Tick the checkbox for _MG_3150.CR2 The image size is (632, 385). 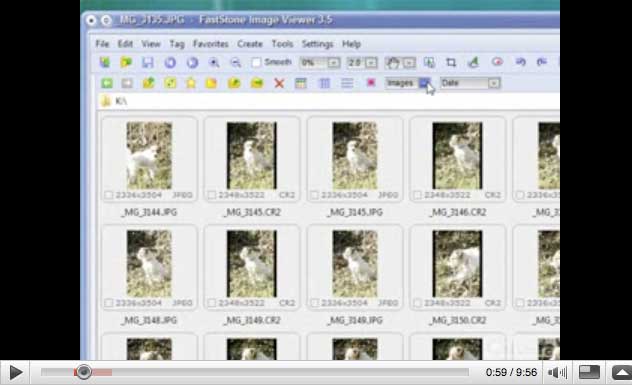(418, 303)
